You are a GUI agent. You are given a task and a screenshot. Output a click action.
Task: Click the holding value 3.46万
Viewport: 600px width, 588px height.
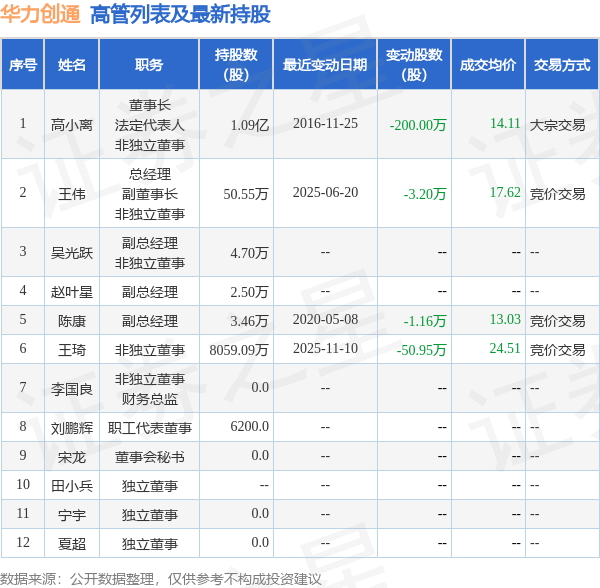click(249, 321)
